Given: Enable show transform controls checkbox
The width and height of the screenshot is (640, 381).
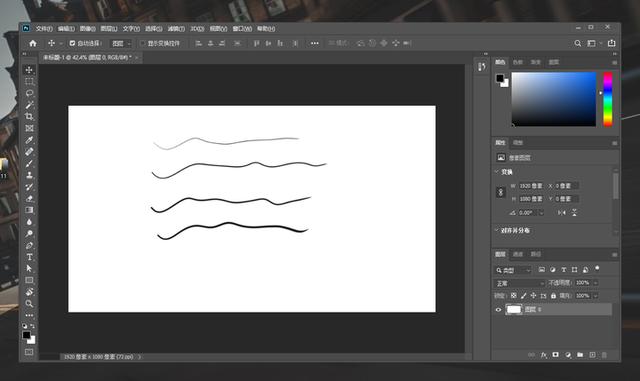Looking at the screenshot, I should tap(143, 43).
